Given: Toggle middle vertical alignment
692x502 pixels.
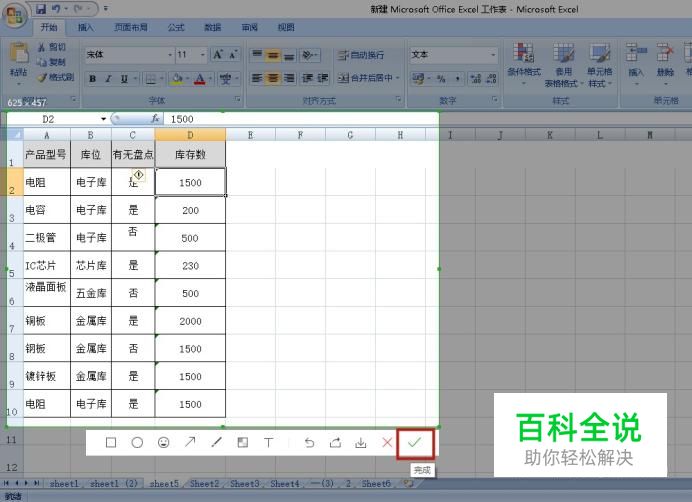Looking at the screenshot, I should (273, 55).
